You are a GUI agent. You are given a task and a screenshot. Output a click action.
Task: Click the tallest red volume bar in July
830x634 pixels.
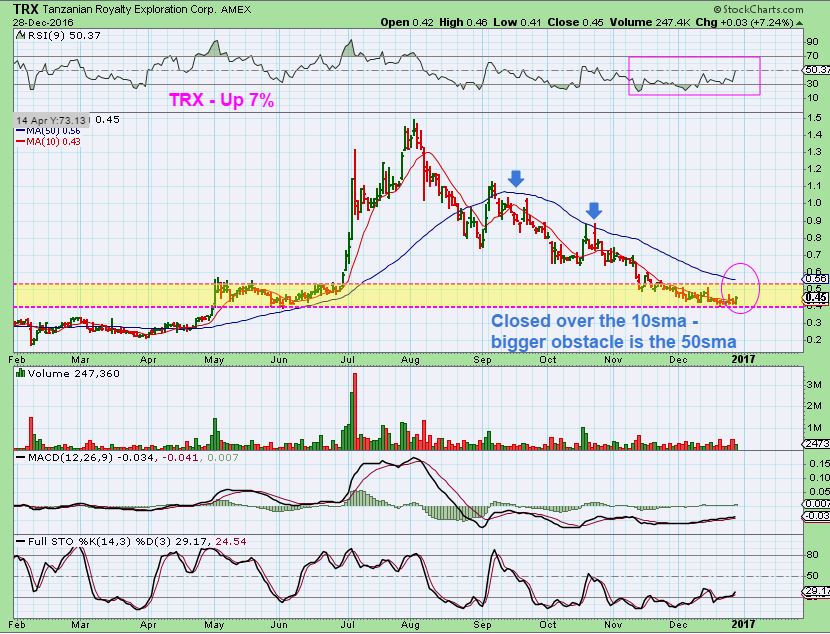[355, 411]
